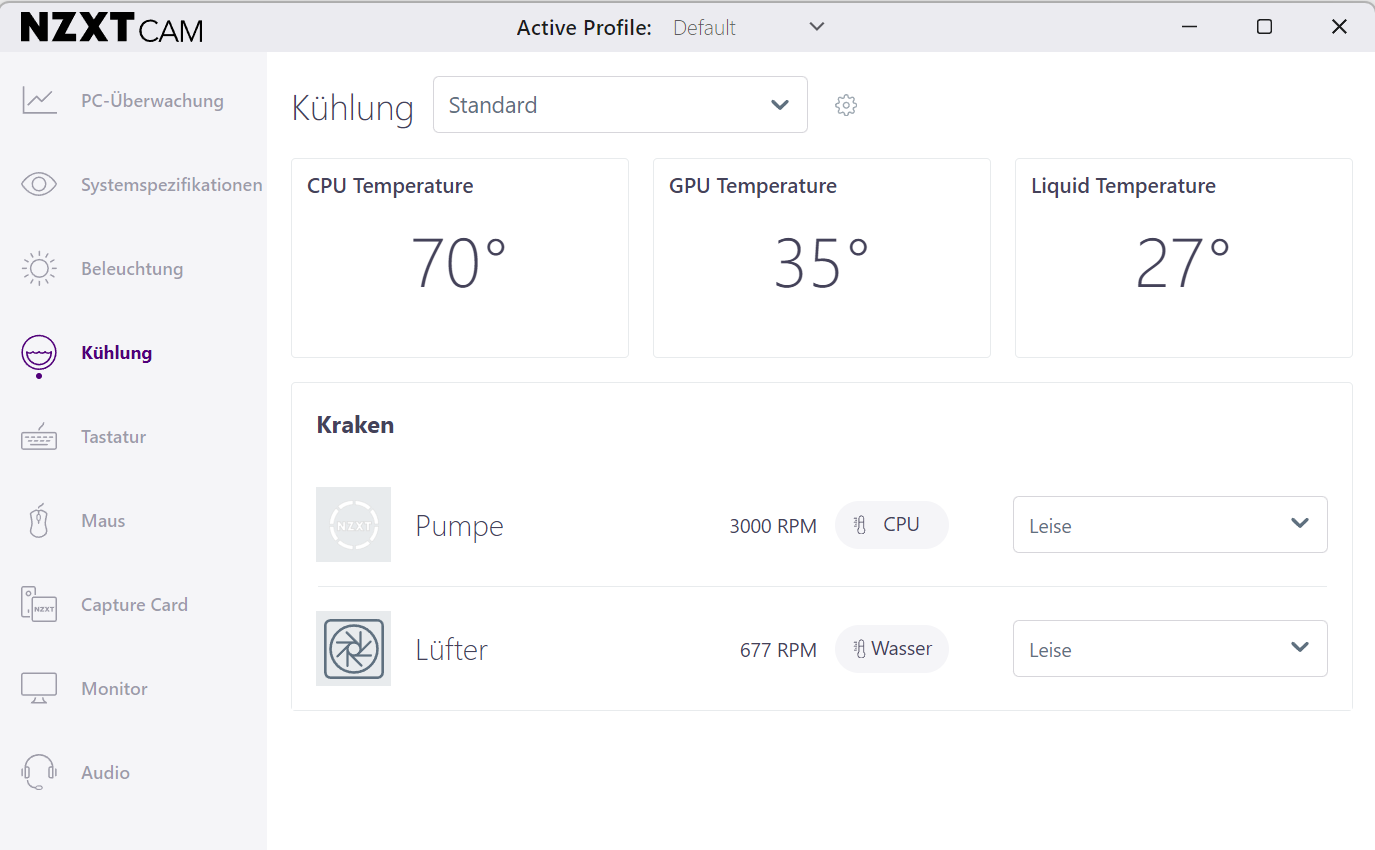Viewport: 1375px width, 850px height.
Task: Click the 27° liquid temperature value
Action: click(1183, 263)
